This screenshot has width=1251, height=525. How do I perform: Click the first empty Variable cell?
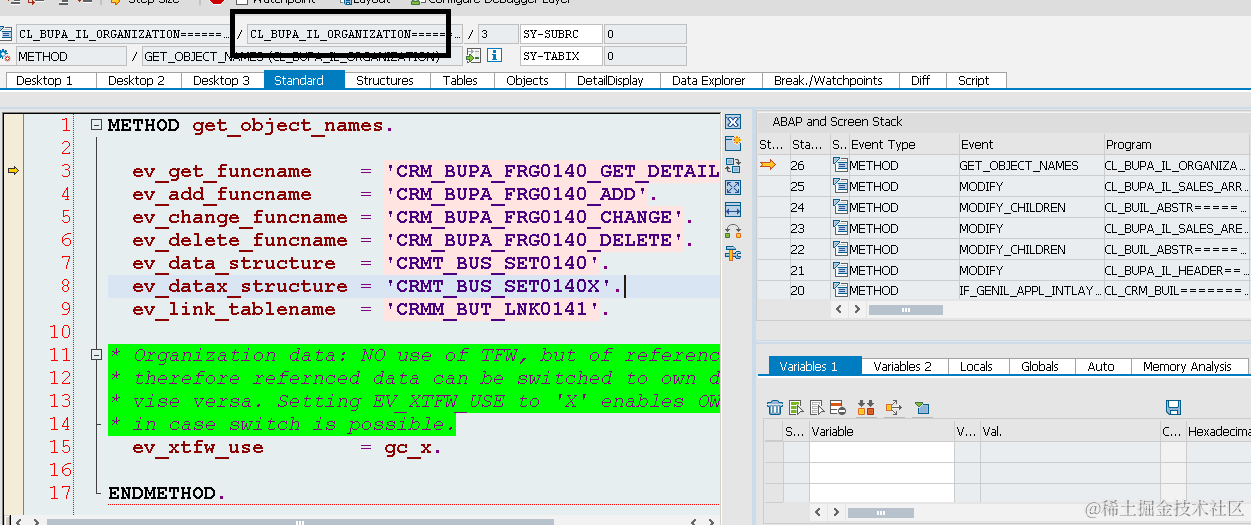coord(880,452)
